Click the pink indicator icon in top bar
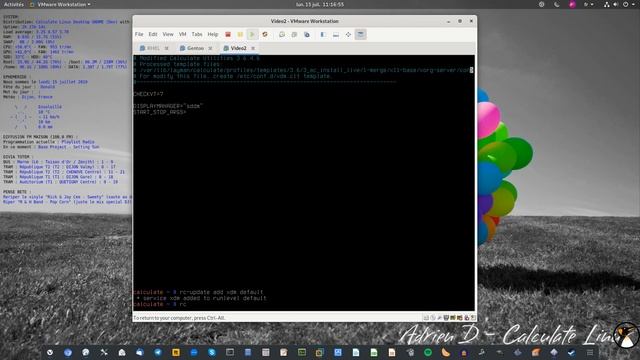The image size is (640, 360). coord(572,4)
